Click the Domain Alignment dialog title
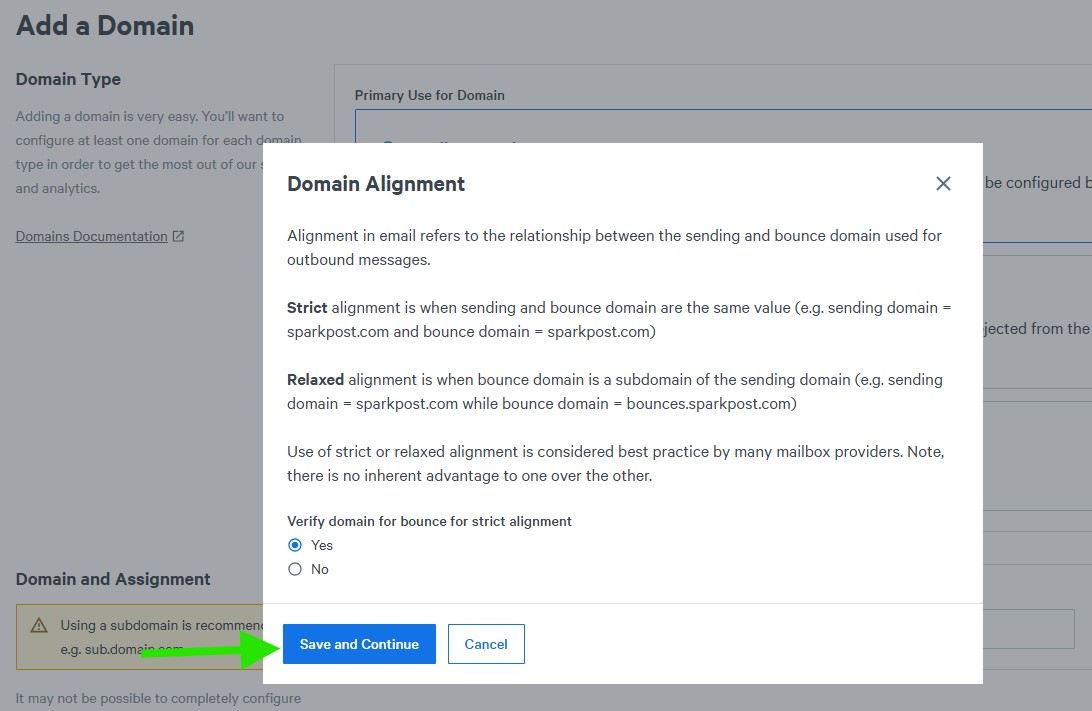This screenshot has height=711, width=1092. coord(376,184)
